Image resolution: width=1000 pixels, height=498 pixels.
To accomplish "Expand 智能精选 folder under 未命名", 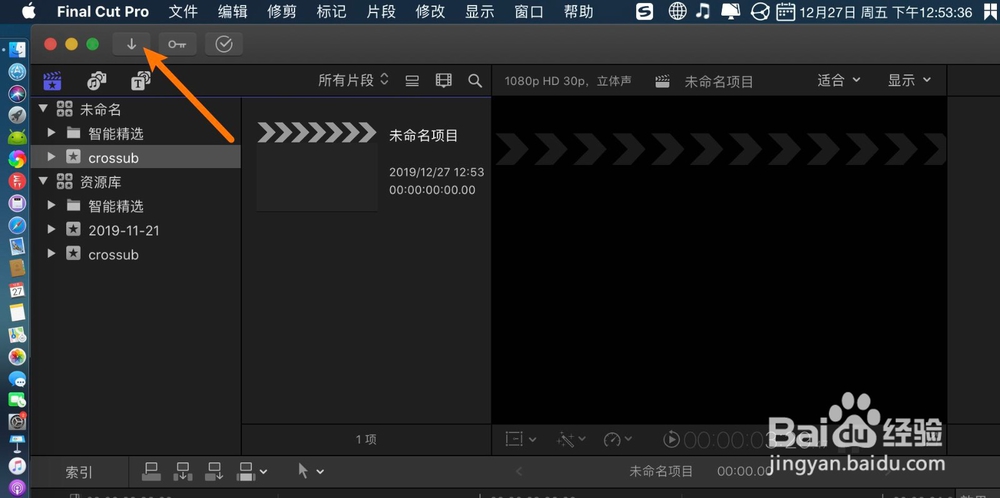I will [x=52, y=133].
